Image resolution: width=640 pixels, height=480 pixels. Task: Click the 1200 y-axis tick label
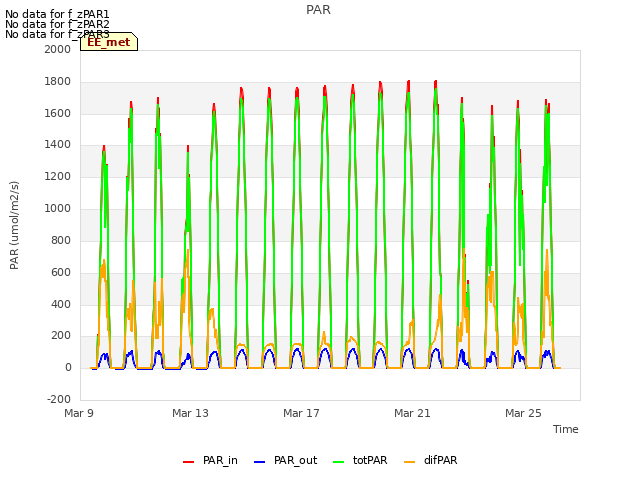tap(58, 177)
